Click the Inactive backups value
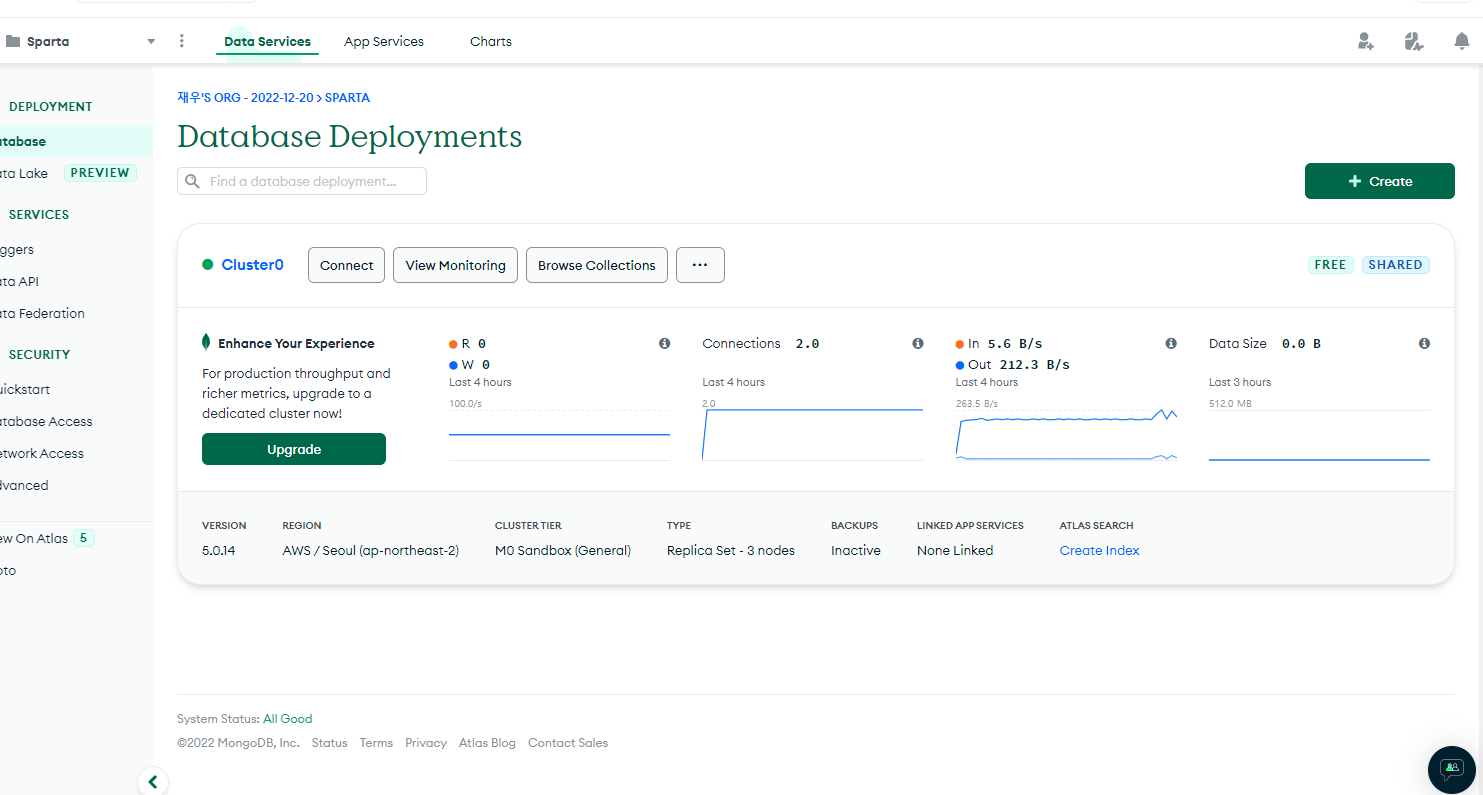1483x795 pixels. 856,550
